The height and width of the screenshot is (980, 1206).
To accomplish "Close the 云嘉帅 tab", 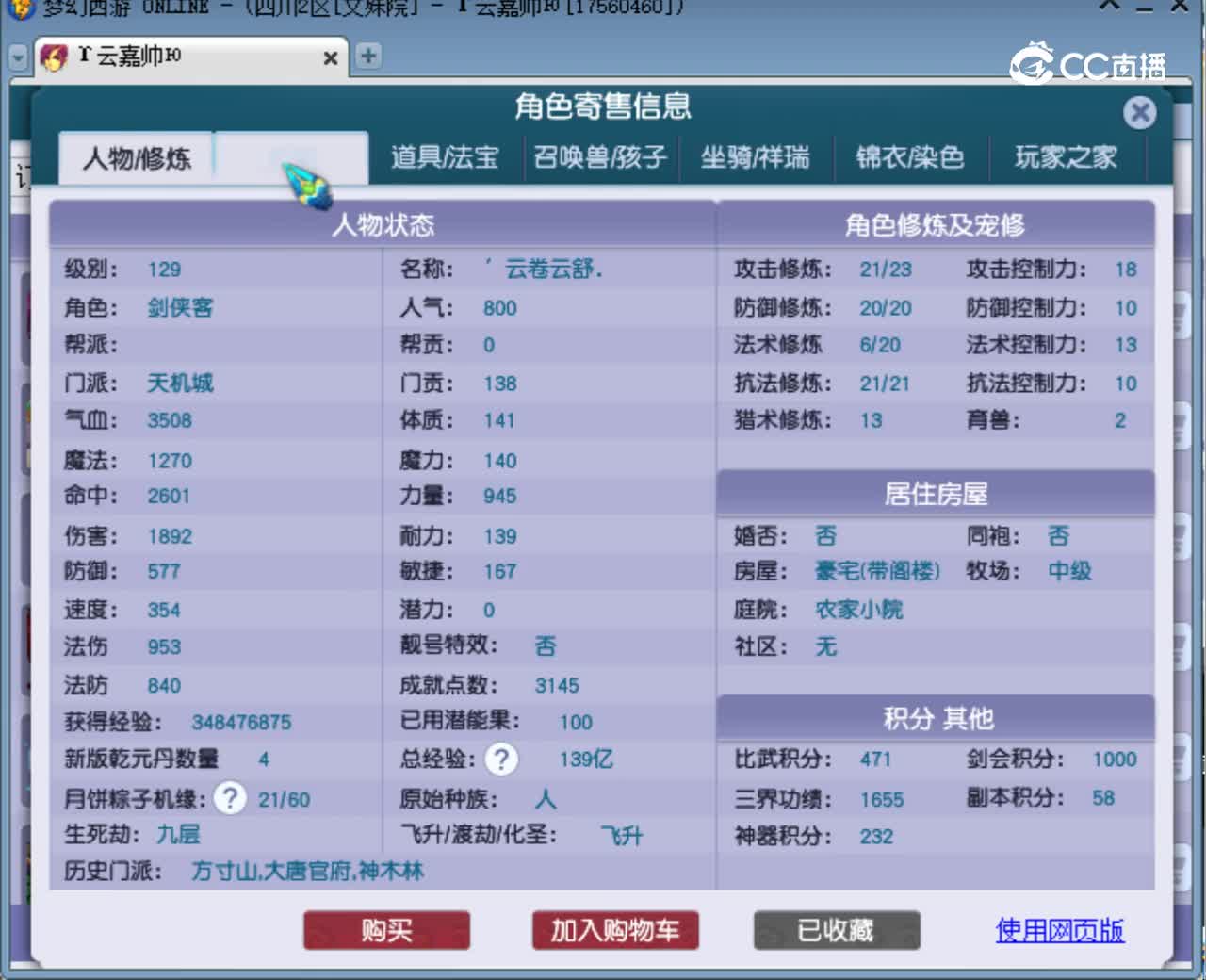I will 331,58.
